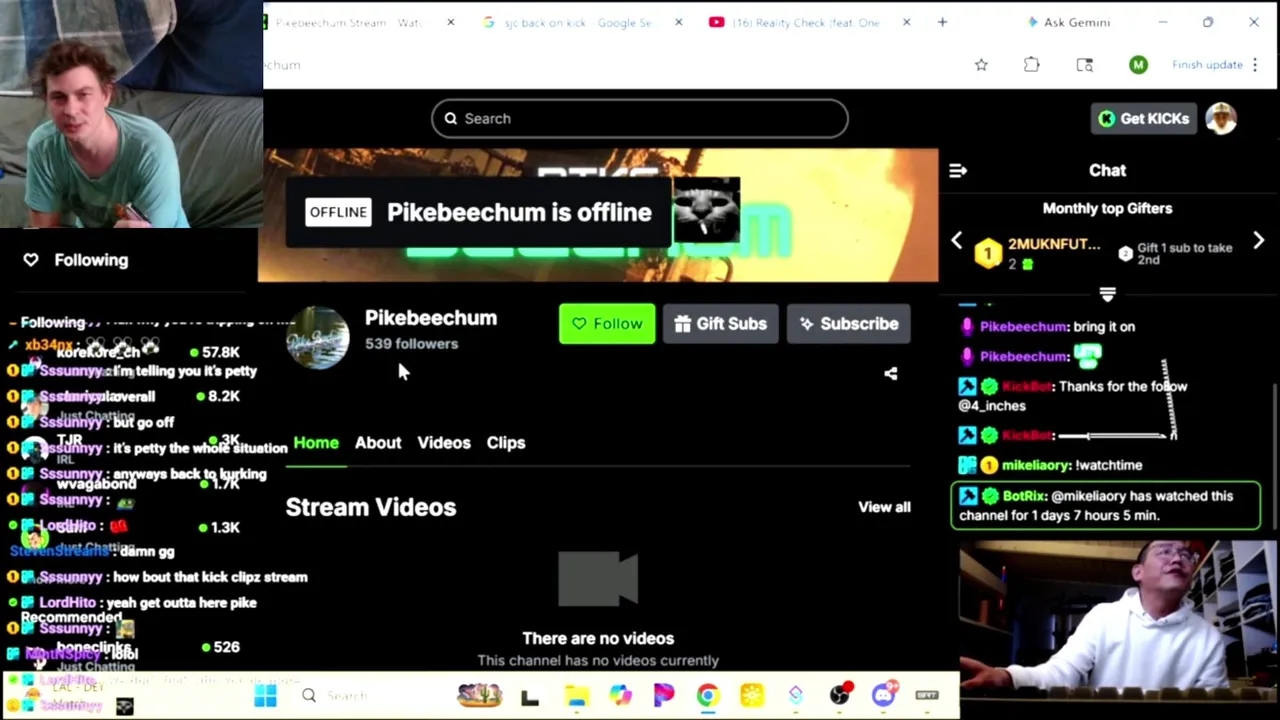The image size is (1280, 720).
Task: Click View all for Stream Videos
Action: (884, 507)
